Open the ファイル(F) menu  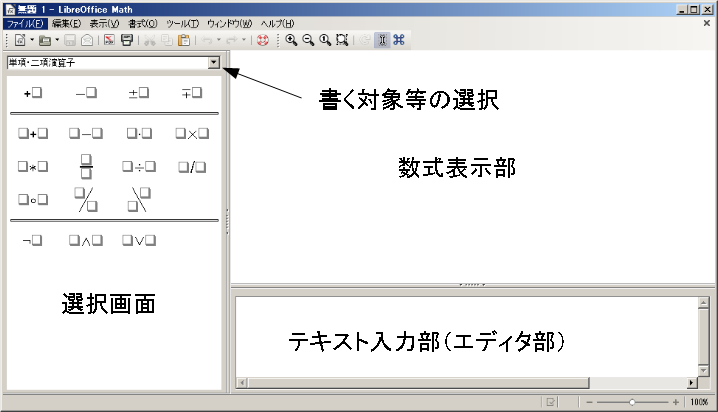click(25, 23)
